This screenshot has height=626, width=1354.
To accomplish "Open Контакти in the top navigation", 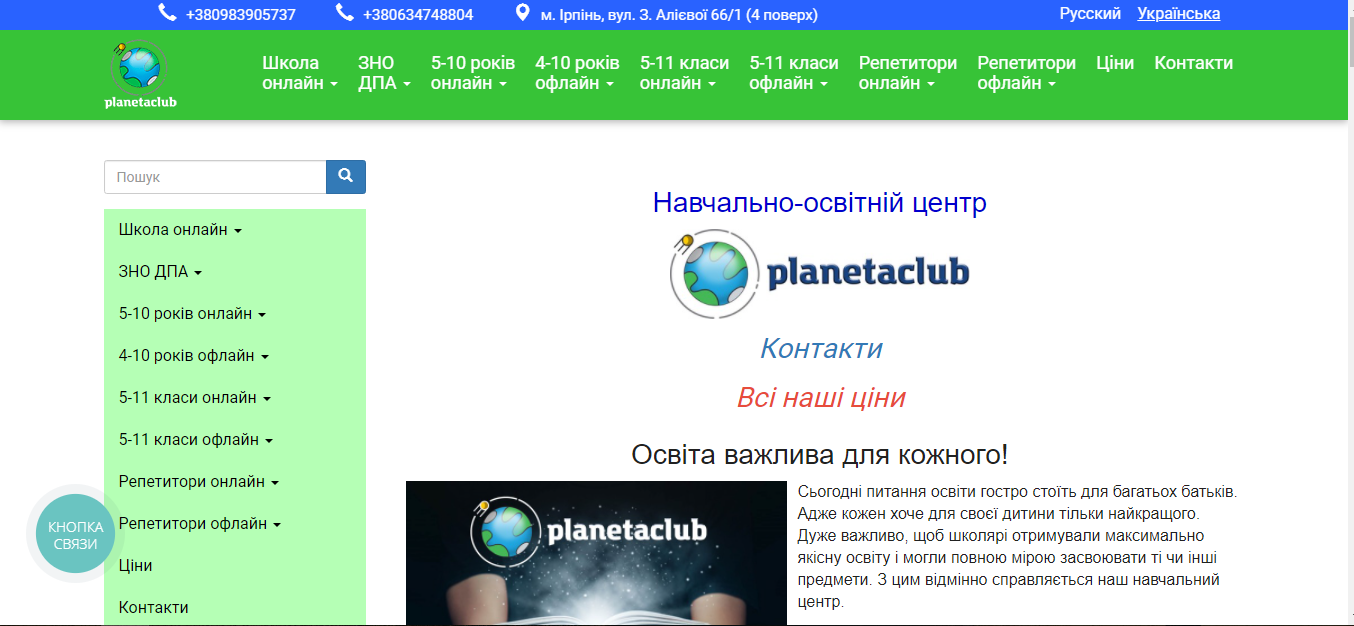I will pos(1194,63).
